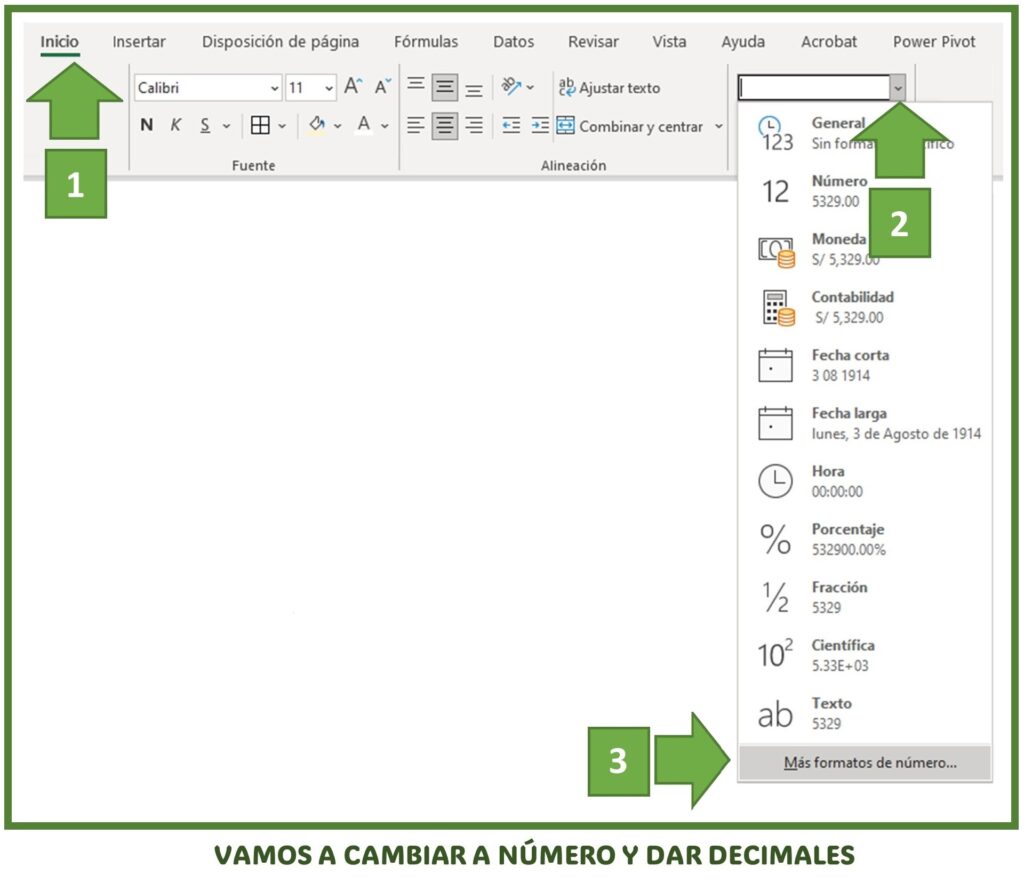Click the decrease font size icon
The width and height of the screenshot is (1024, 883).
pyautogui.click(x=383, y=87)
